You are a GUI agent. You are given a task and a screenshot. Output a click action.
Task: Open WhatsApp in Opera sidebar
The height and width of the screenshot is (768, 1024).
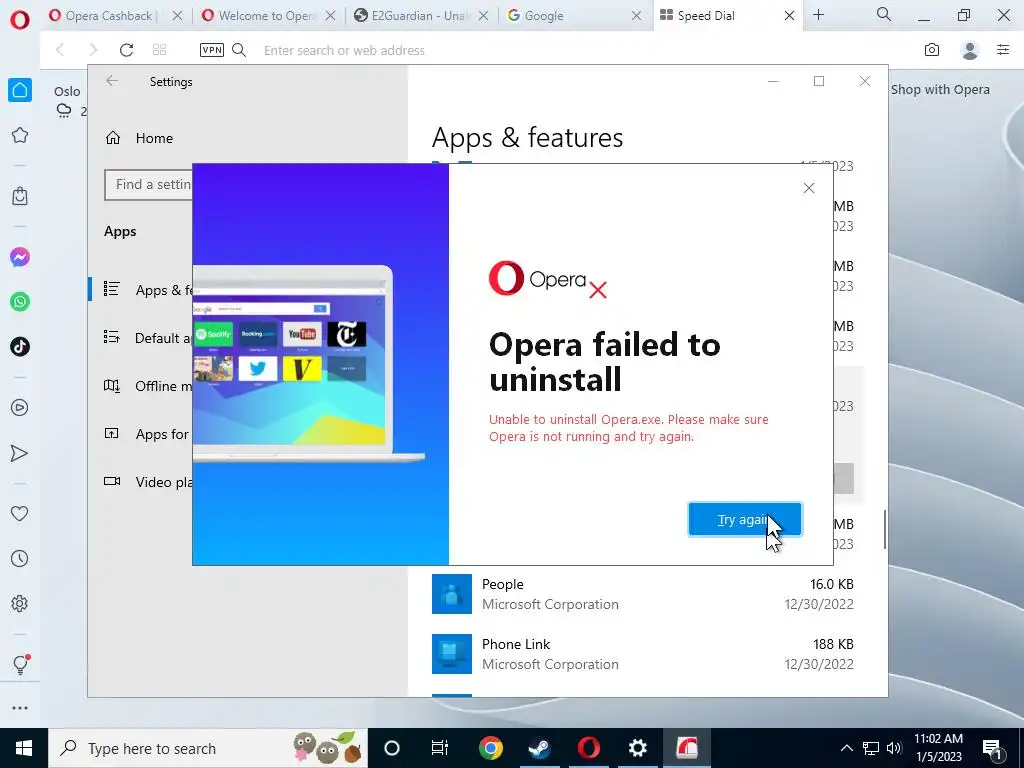pyautogui.click(x=20, y=302)
